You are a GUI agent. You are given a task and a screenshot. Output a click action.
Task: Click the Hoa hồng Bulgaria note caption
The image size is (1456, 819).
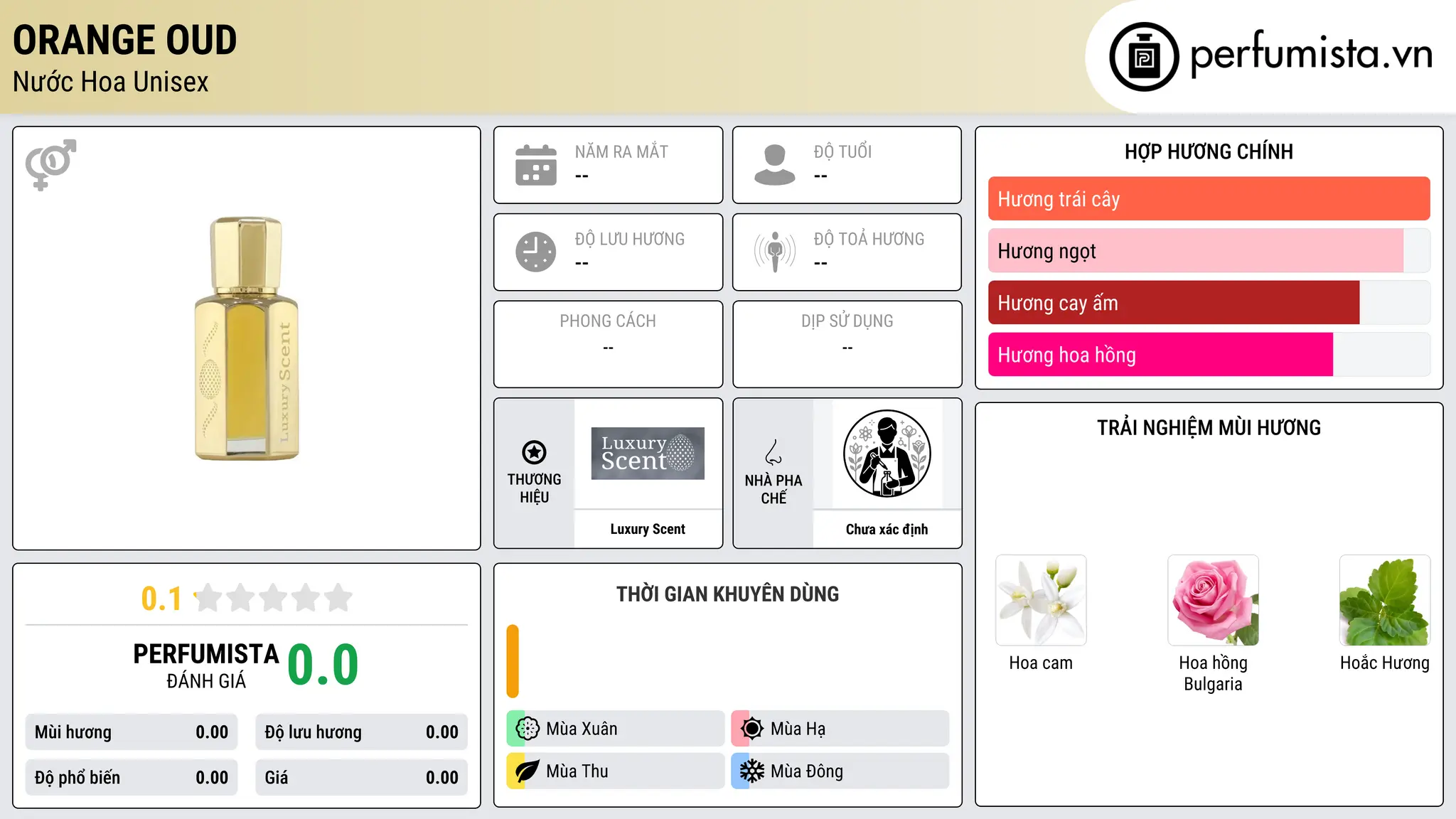1213,673
